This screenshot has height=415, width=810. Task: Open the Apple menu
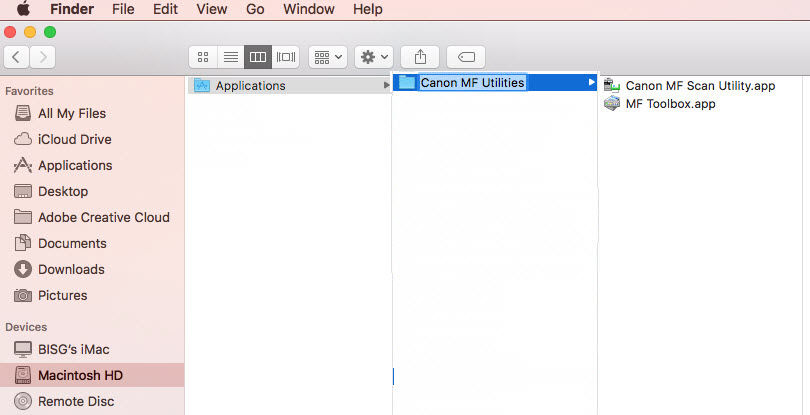coord(22,9)
